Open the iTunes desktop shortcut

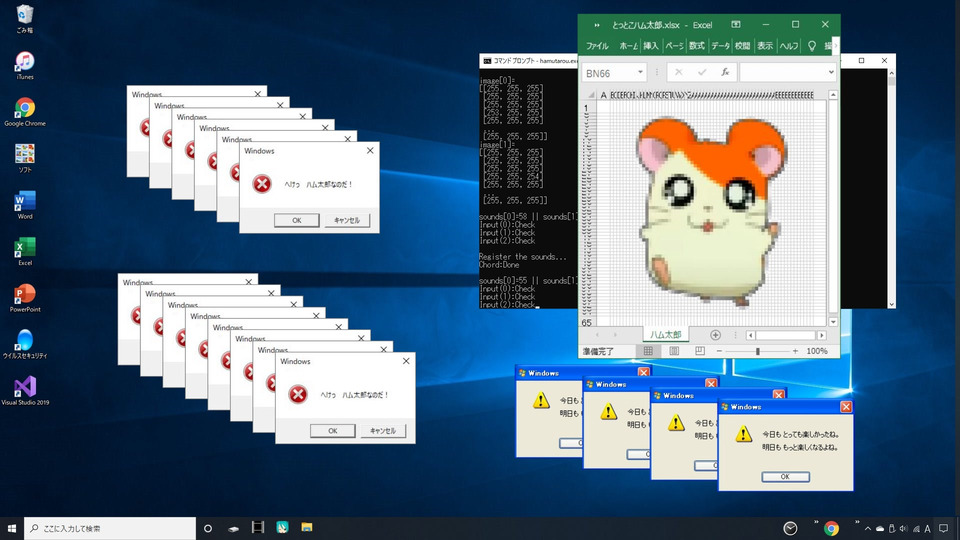click(x=24, y=65)
